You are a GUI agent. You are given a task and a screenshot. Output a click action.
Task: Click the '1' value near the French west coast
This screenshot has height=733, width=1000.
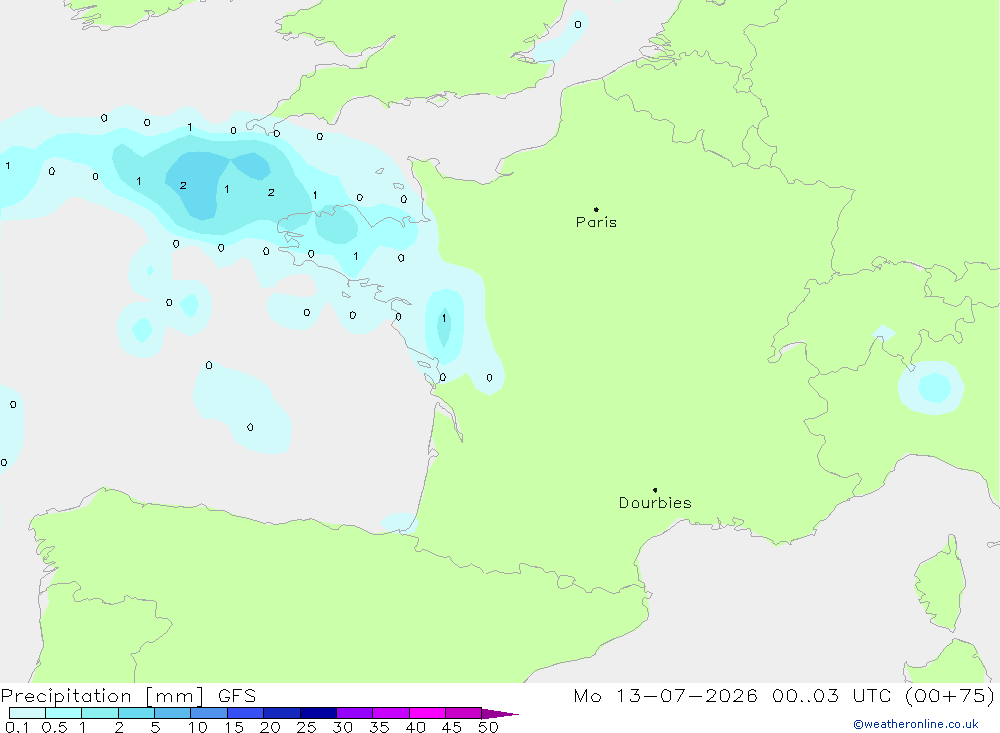[444, 318]
